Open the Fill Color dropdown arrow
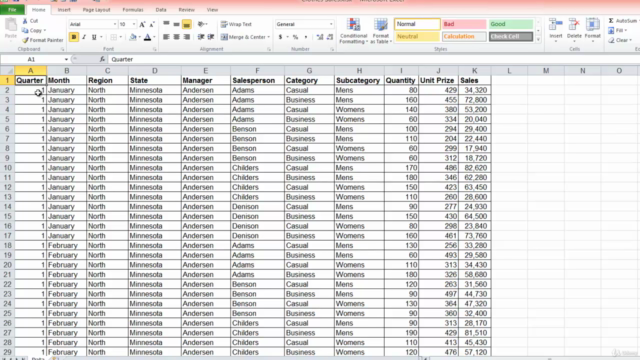The image size is (640, 360). point(140,37)
